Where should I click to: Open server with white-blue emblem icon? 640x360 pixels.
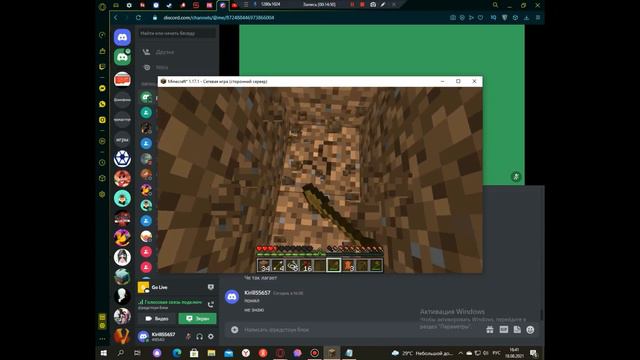click(x=122, y=158)
